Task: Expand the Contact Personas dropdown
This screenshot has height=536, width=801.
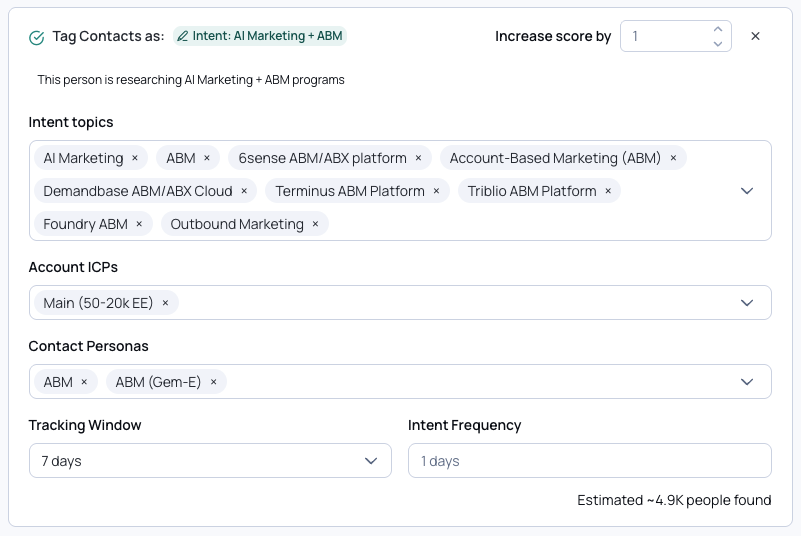Action: pyautogui.click(x=747, y=382)
